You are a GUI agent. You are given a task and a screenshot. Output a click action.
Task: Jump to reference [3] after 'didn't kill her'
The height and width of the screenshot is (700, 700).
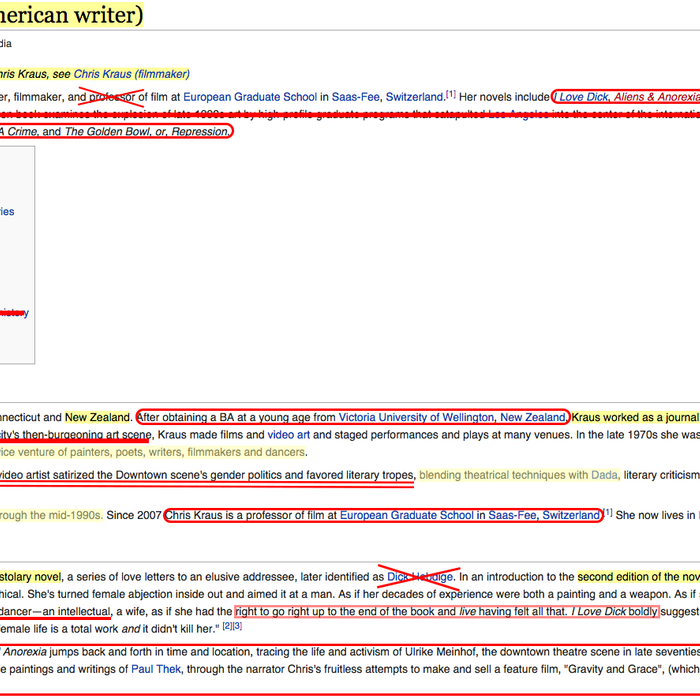(237, 626)
